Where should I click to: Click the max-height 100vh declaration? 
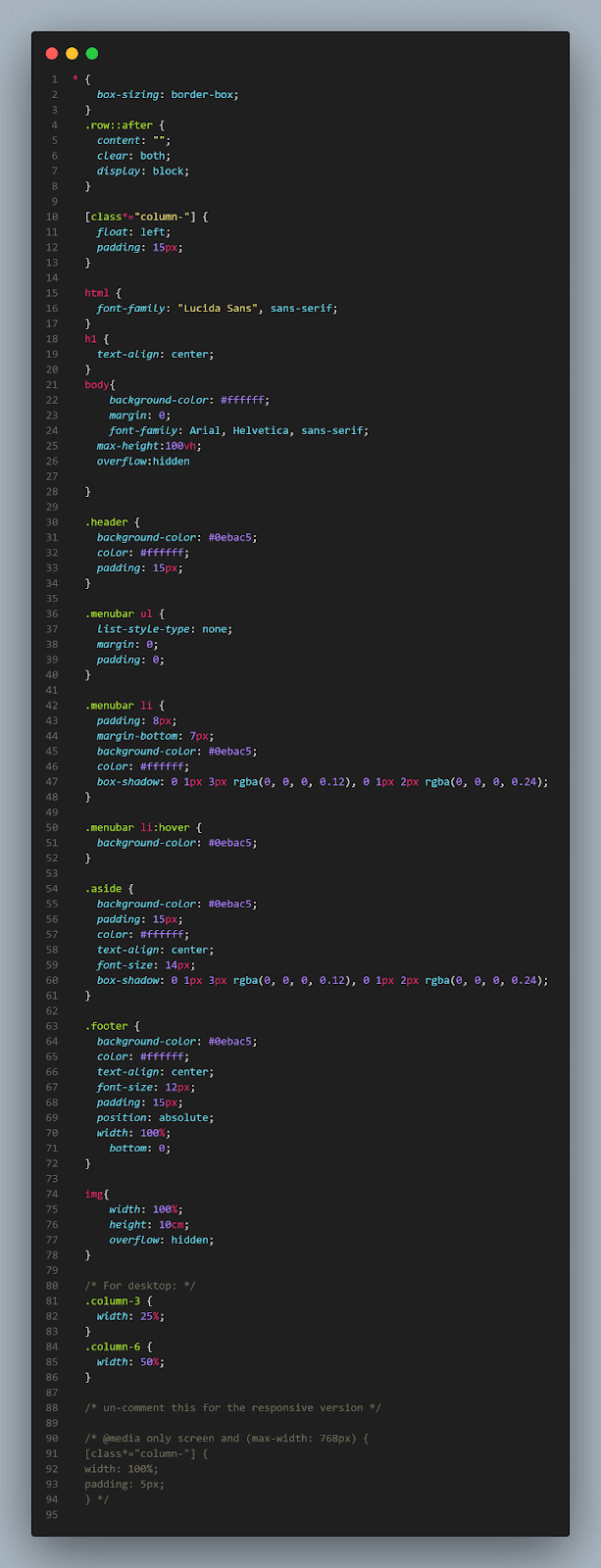tap(148, 446)
